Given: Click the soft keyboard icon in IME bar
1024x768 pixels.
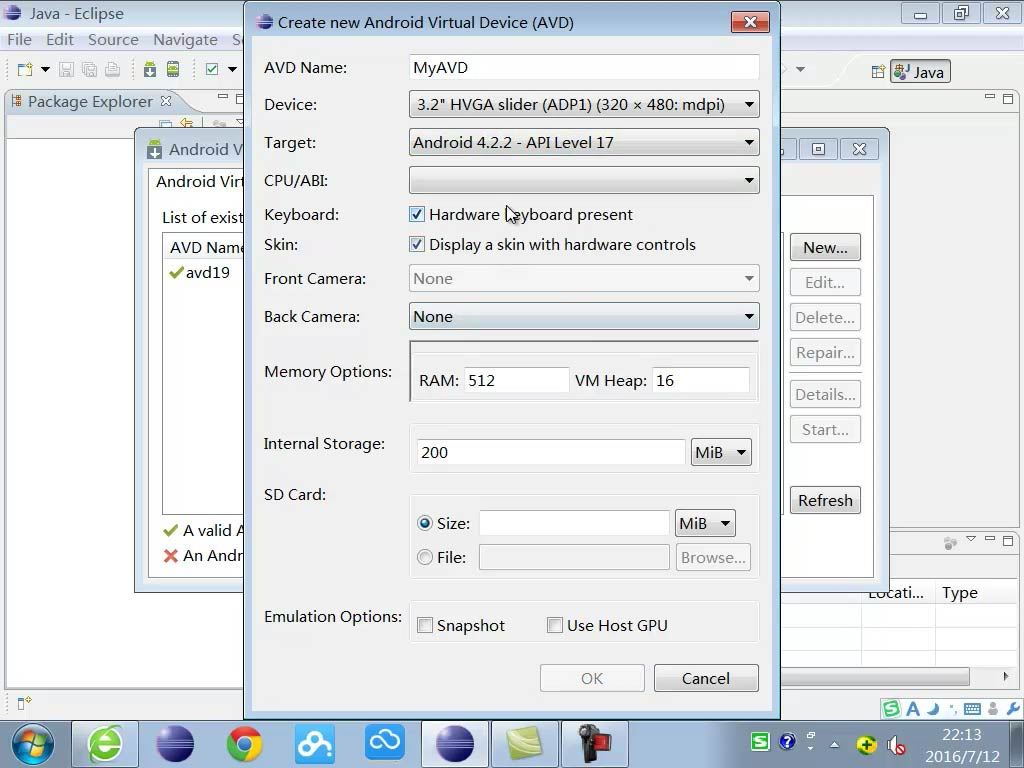Looking at the screenshot, I should [x=972, y=709].
